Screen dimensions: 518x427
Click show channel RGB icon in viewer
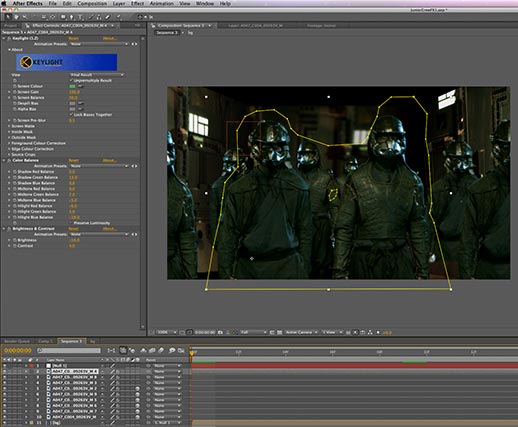pos(234,332)
